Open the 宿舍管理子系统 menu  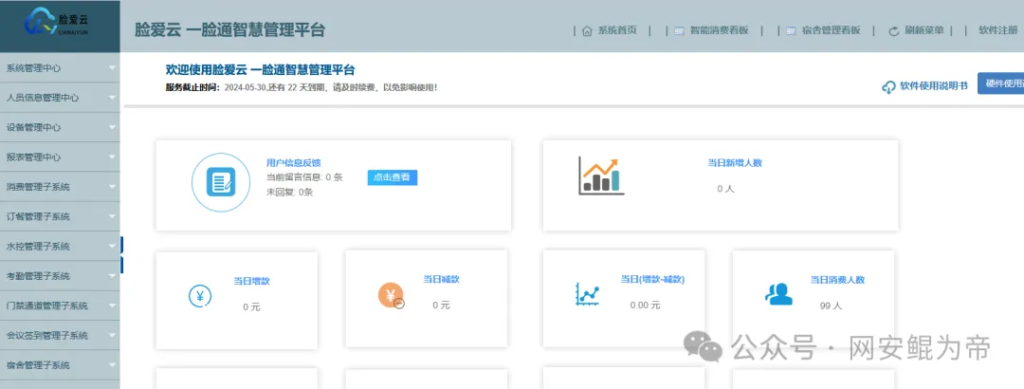pyautogui.click(x=60, y=365)
